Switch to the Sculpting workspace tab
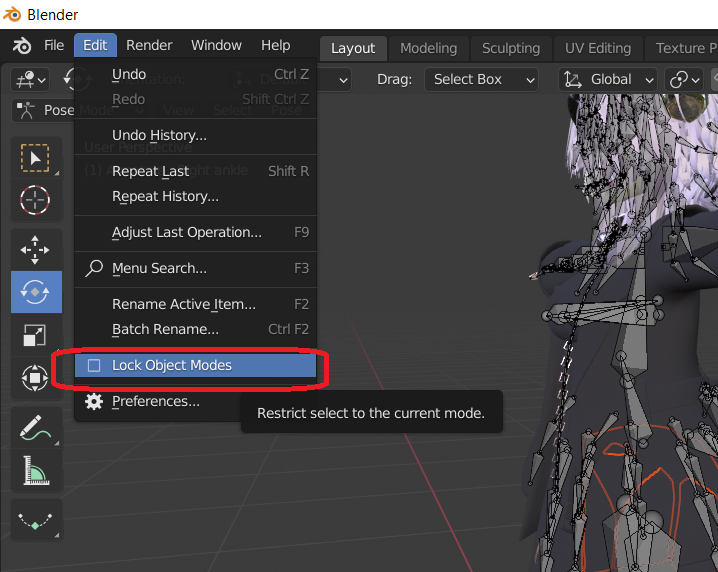This screenshot has height=572, width=718. tap(511, 48)
